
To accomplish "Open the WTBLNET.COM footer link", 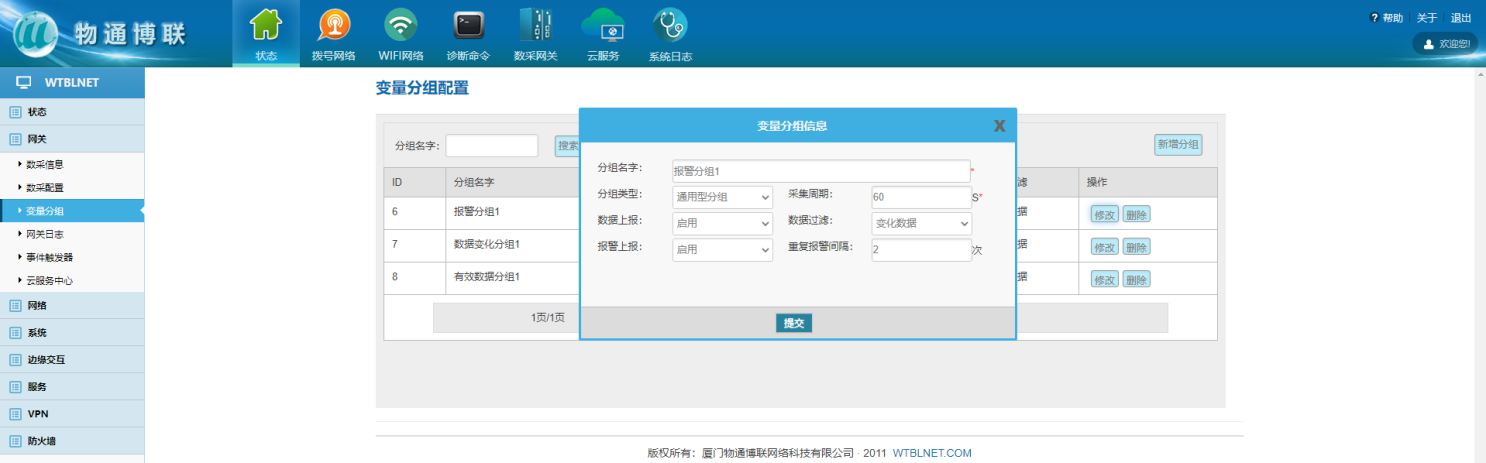I will coord(932,453).
